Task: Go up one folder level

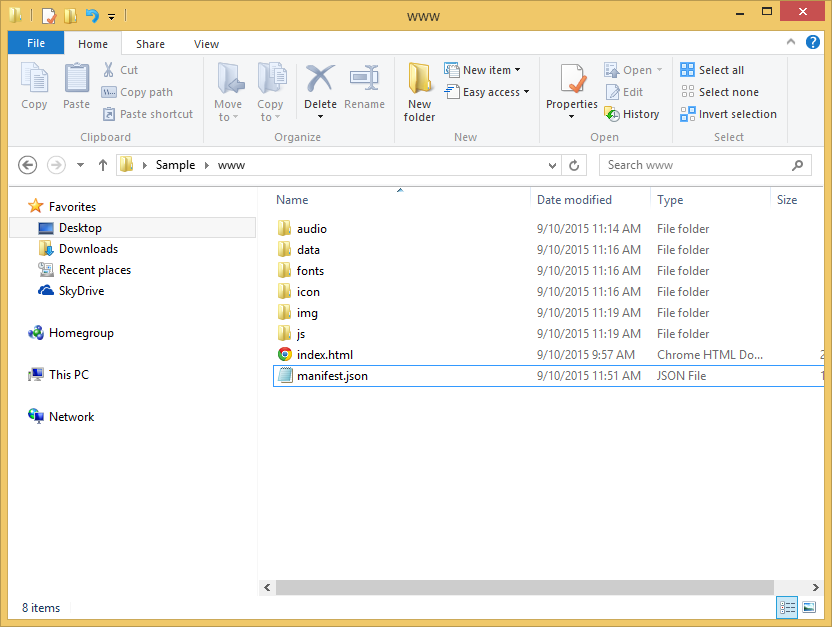Action: tap(103, 165)
